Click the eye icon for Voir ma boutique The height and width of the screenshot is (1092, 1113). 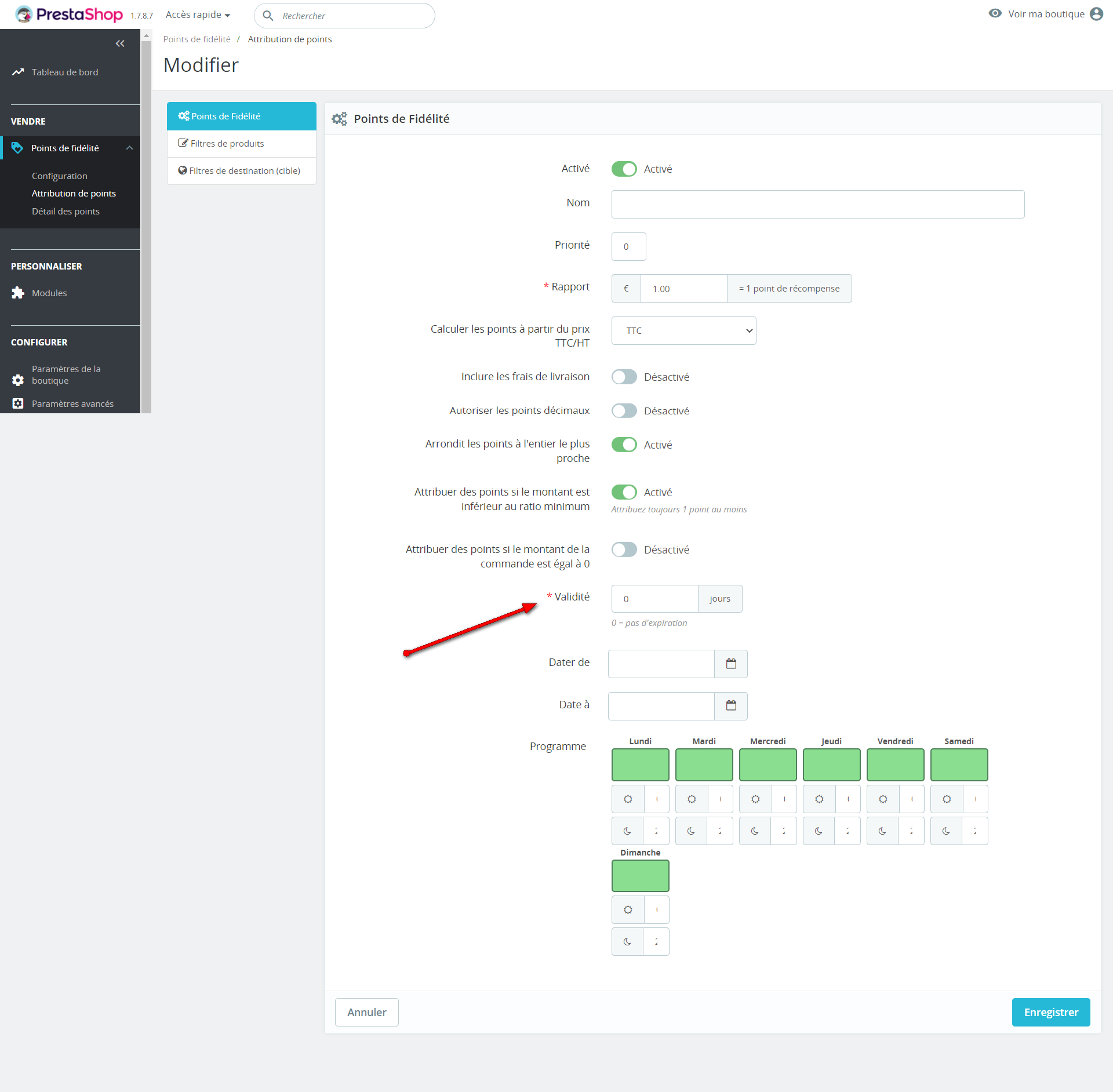(995, 13)
